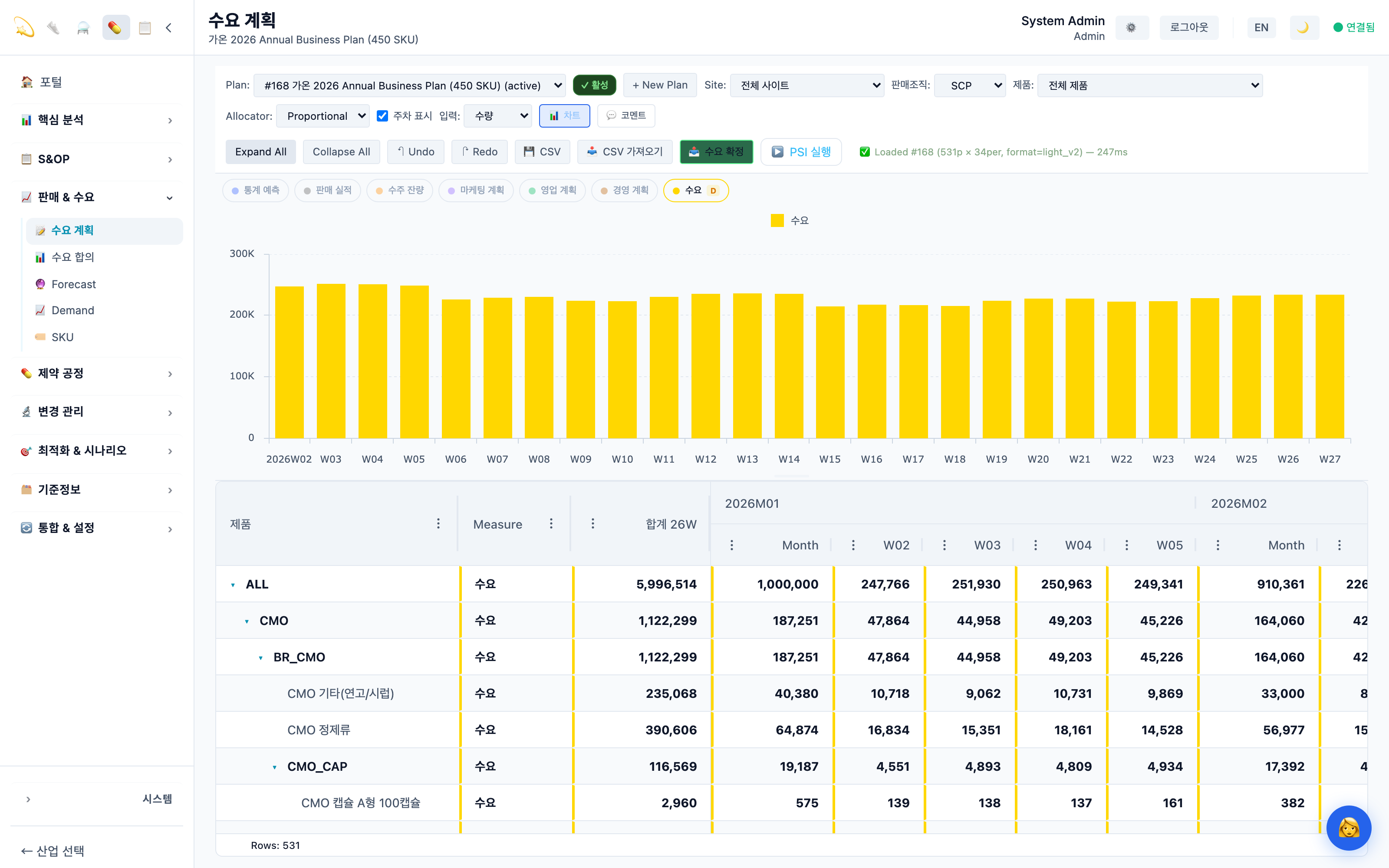Click the settings gear icon

pyautogui.click(x=1131, y=27)
